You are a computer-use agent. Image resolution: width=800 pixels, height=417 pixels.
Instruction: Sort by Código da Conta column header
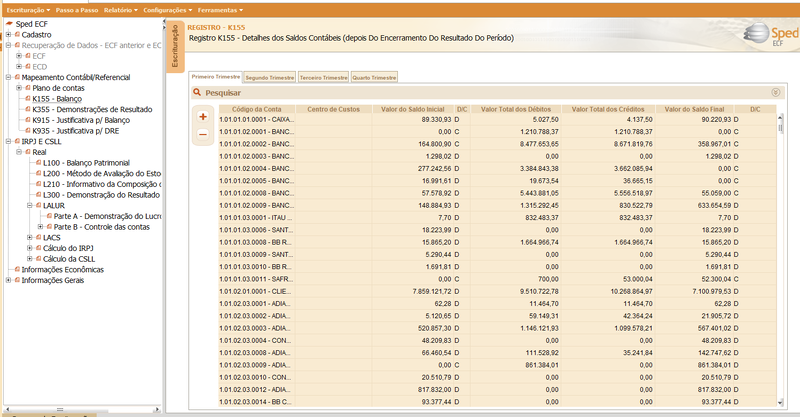pyautogui.click(x=257, y=109)
